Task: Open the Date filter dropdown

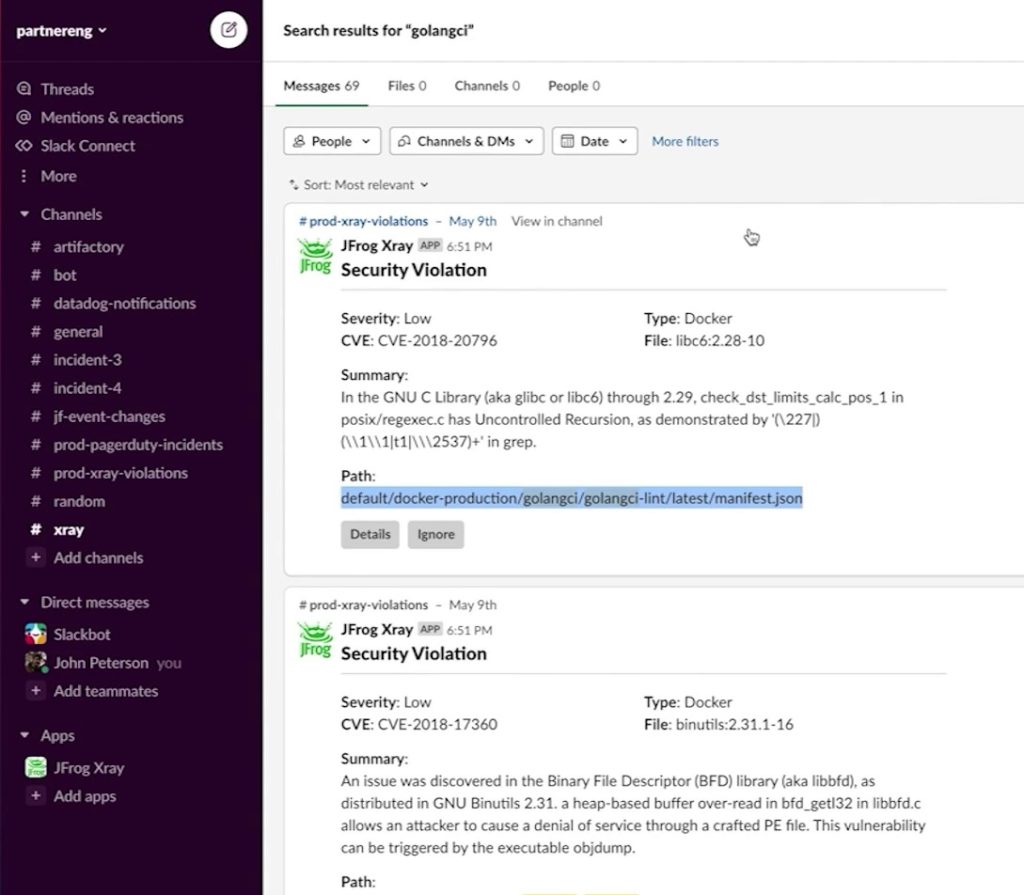Action: [x=595, y=141]
